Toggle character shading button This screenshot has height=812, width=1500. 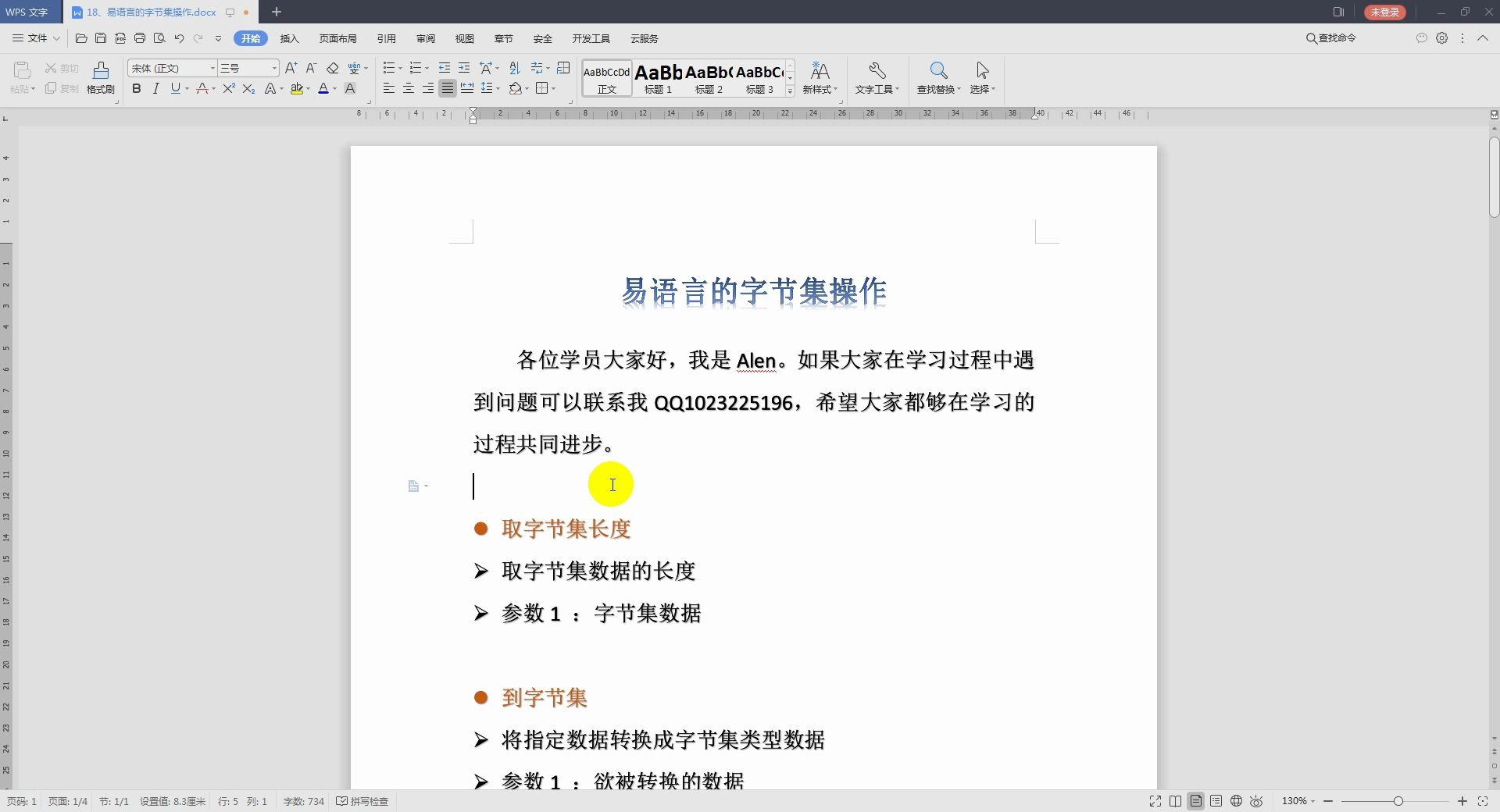[350, 89]
